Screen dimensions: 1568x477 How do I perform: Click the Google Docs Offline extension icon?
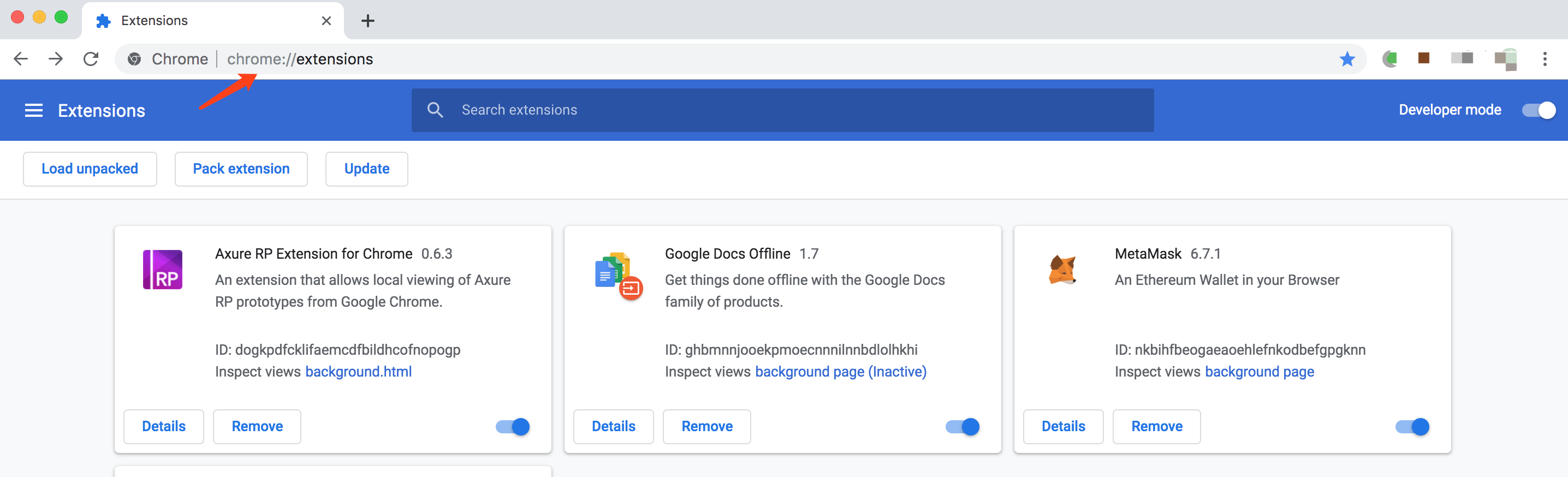(x=618, y=276)
